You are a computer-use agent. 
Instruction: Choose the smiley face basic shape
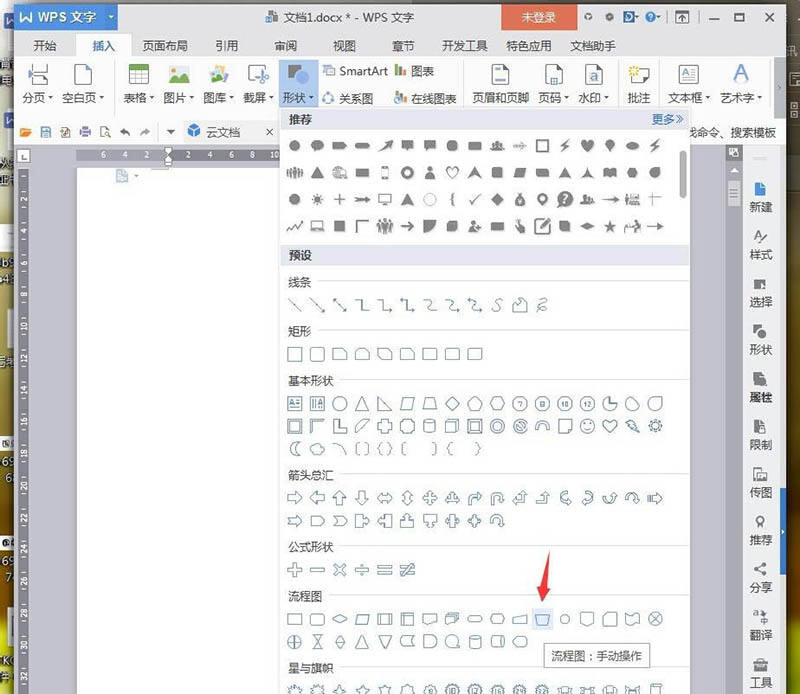coord(587,426)
